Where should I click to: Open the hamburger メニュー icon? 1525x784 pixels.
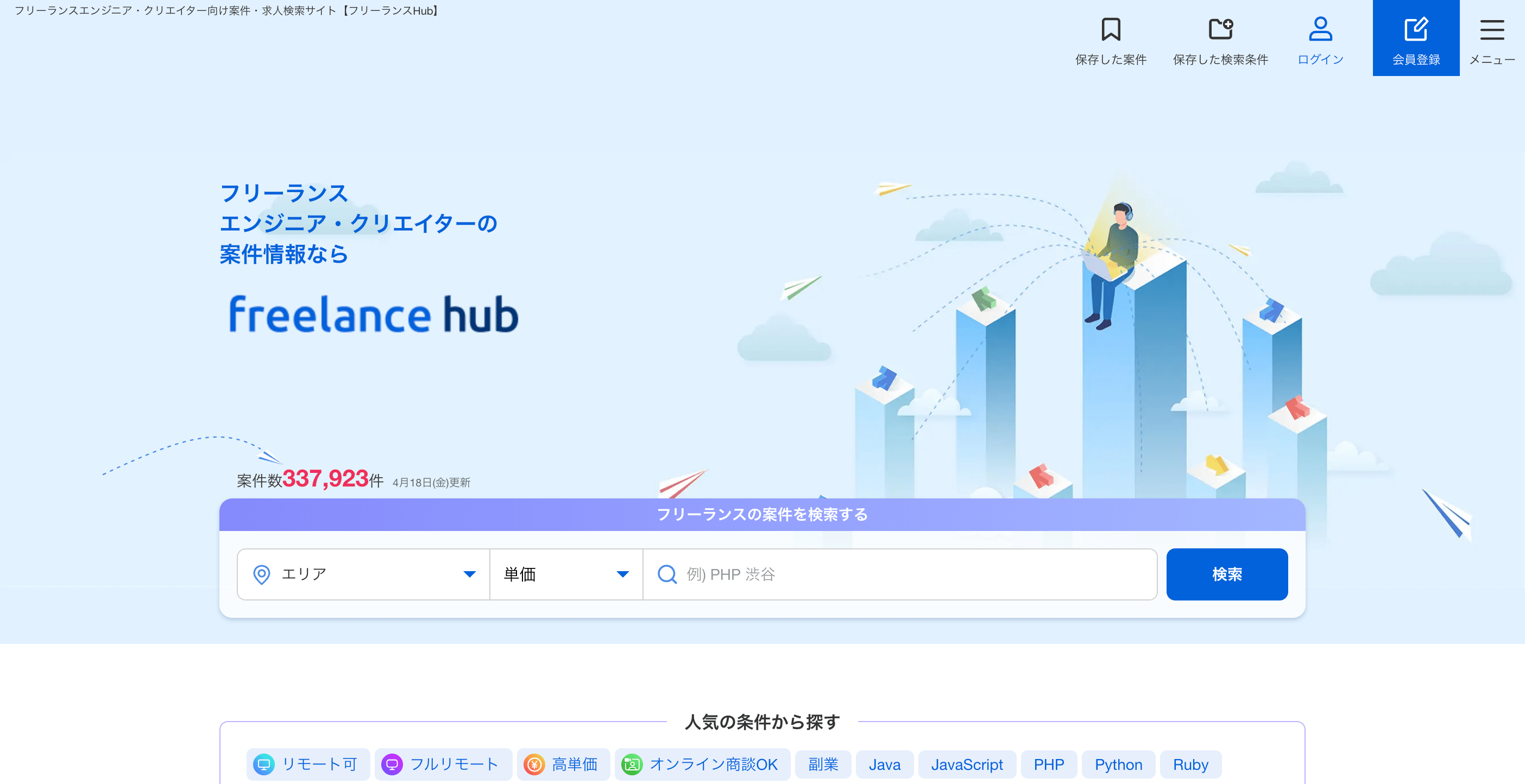tap(1492, 29)
